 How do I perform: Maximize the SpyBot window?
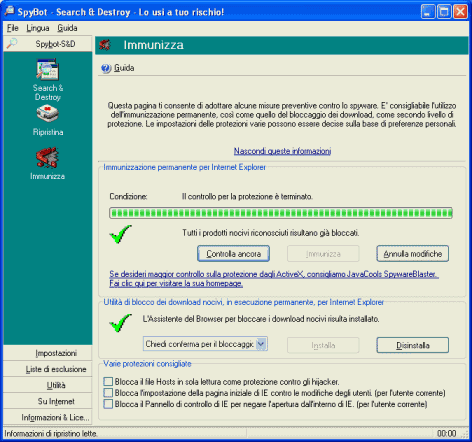pos(444,12)
